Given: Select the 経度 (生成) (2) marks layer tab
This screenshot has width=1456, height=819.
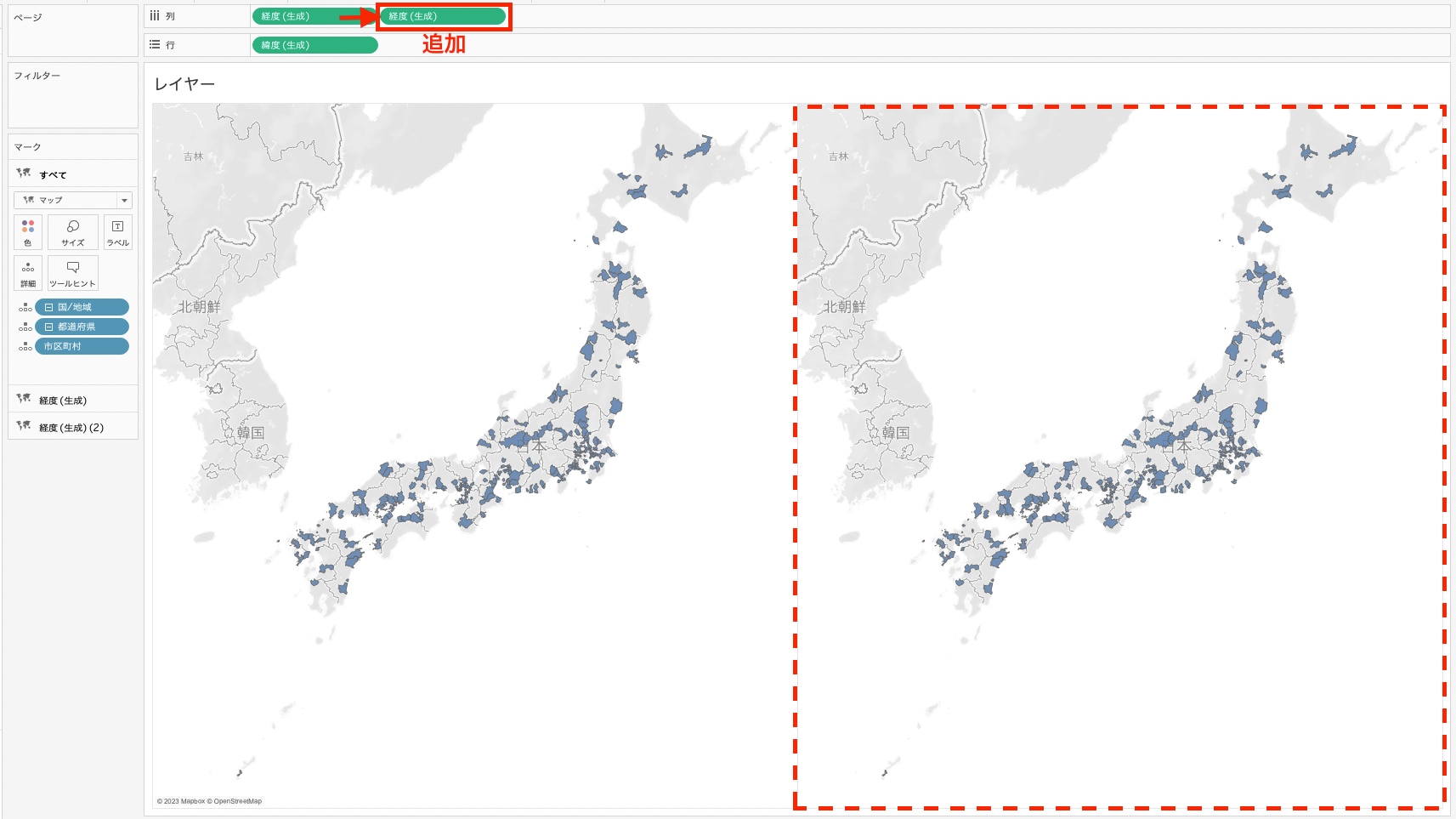Looking at the screenshot, I should click(x=73, y=427).
